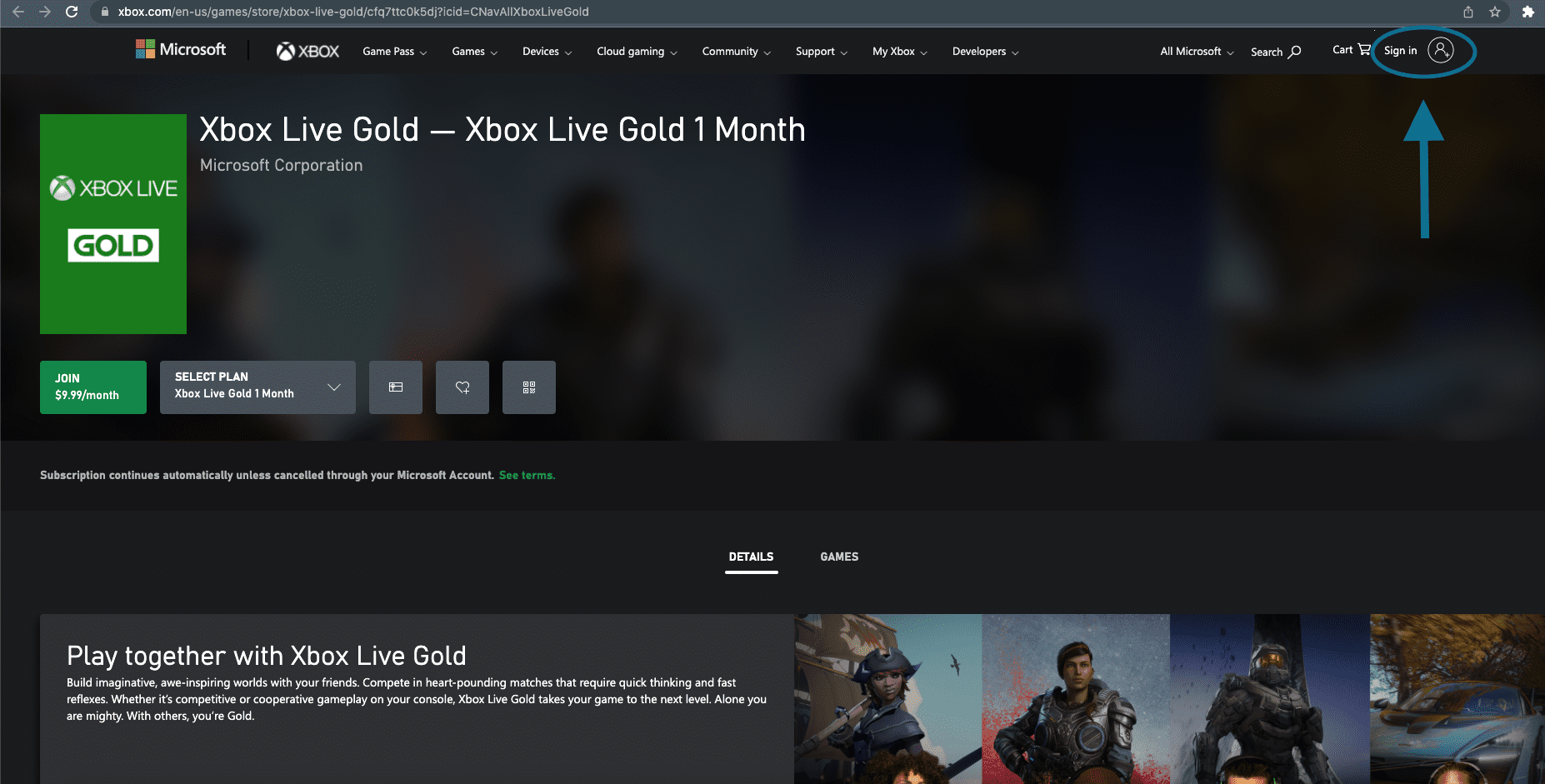Screen dimensions: 1545x784
Task: Add Xbox Live Gold to wishlist
Action: (462, 387)
